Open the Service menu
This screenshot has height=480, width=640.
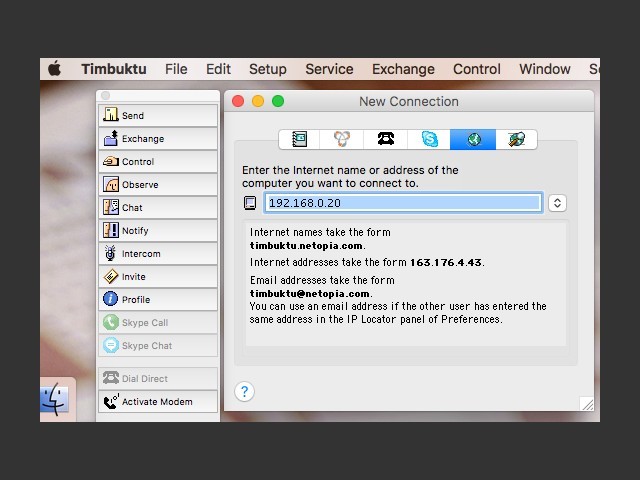pos(329,69)
